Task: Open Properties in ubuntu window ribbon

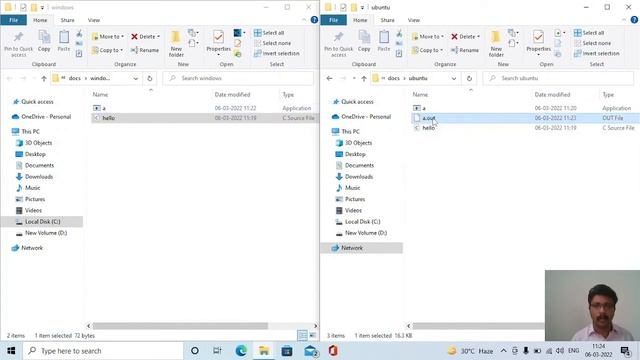Action: coord(538,43)
